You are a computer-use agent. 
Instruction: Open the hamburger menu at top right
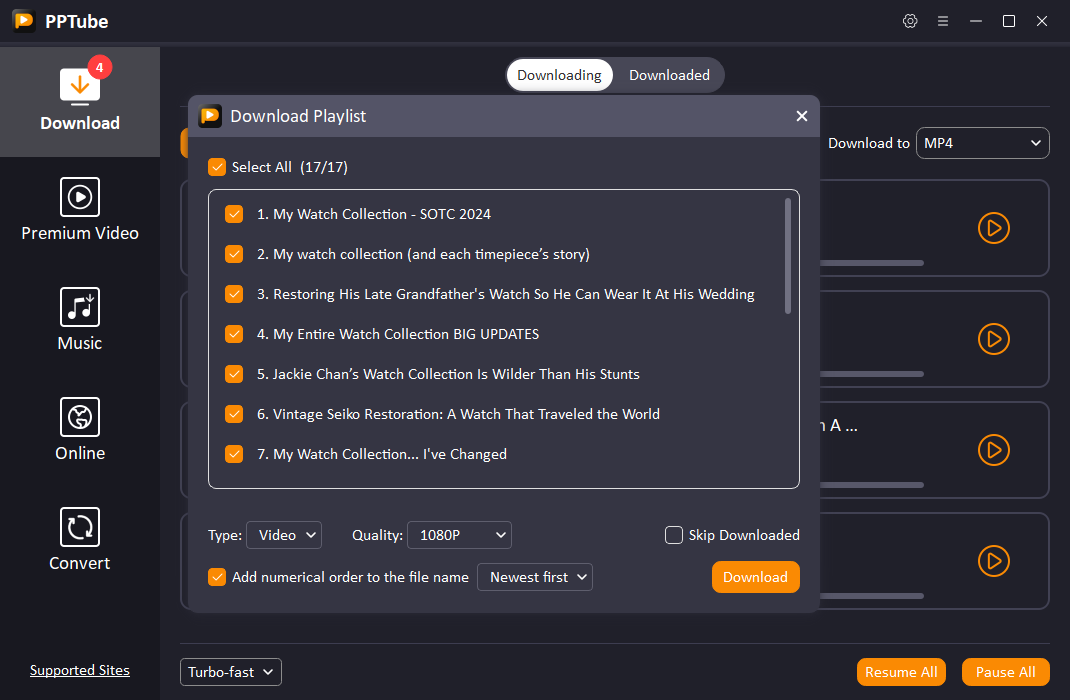[943, 20]
